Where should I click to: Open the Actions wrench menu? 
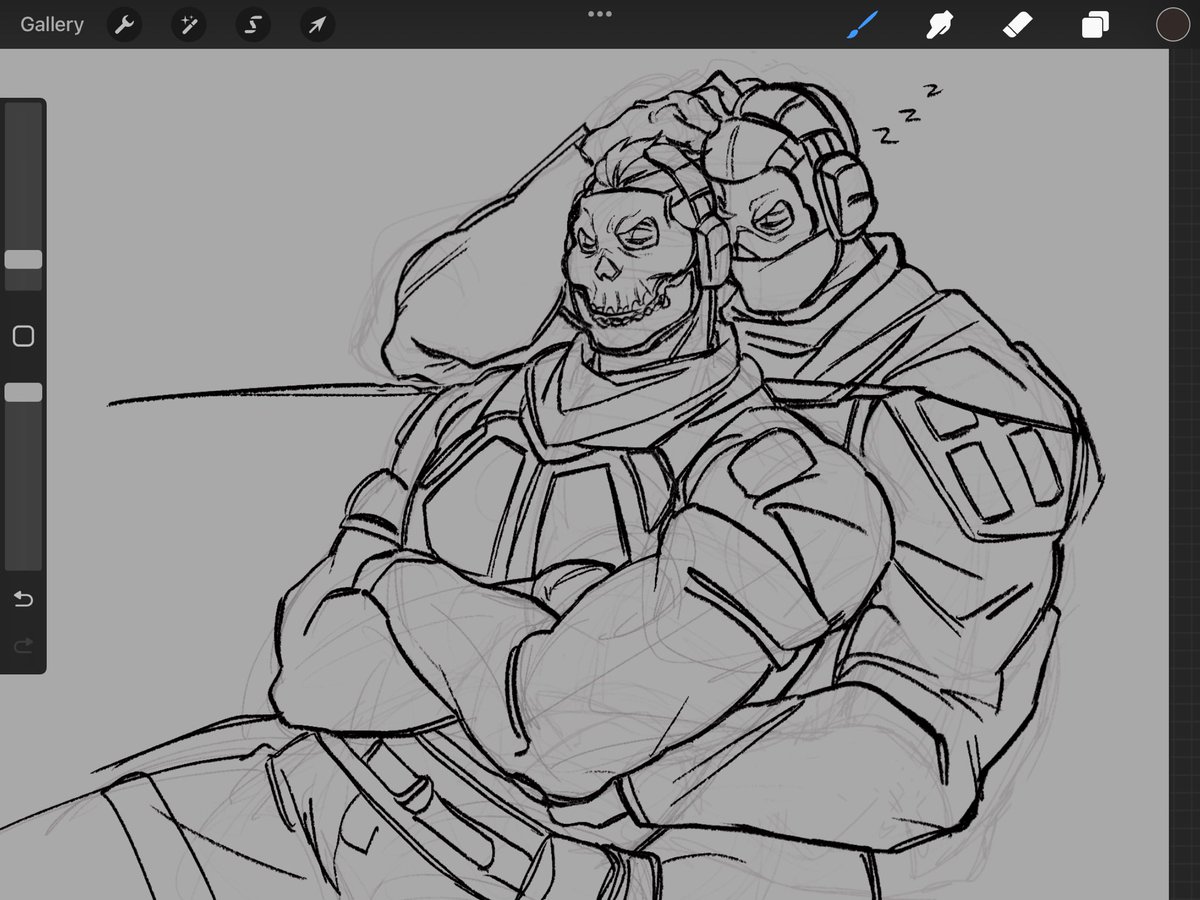click(124, 25)
